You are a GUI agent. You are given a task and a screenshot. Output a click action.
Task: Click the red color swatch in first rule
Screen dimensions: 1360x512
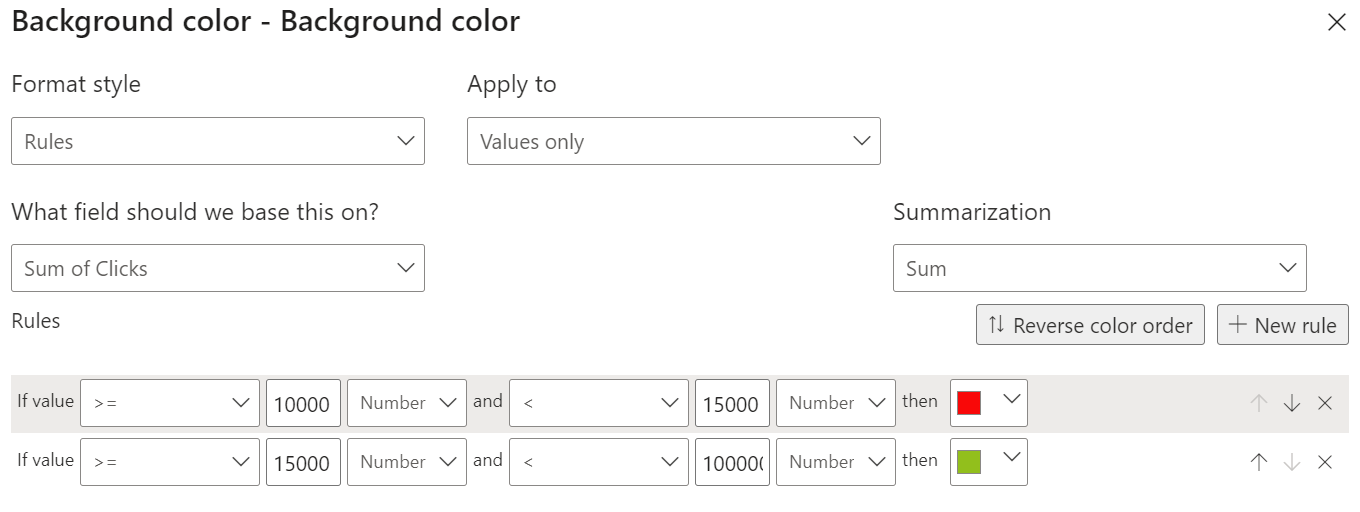click(x=969, y=402)
